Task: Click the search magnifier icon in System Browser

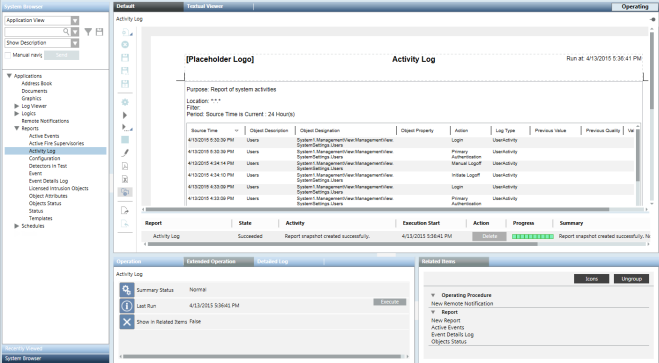Action: coord(66,32)
